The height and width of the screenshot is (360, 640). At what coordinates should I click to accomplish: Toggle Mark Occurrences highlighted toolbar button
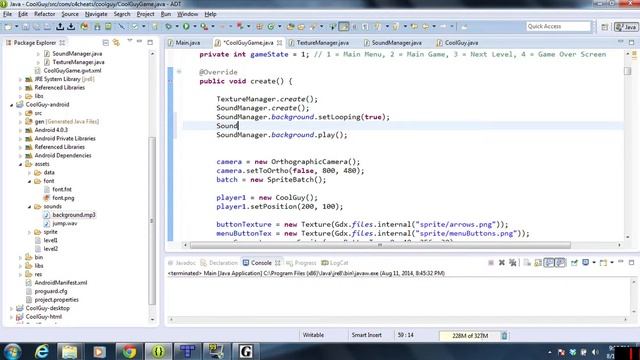point(344,27)
